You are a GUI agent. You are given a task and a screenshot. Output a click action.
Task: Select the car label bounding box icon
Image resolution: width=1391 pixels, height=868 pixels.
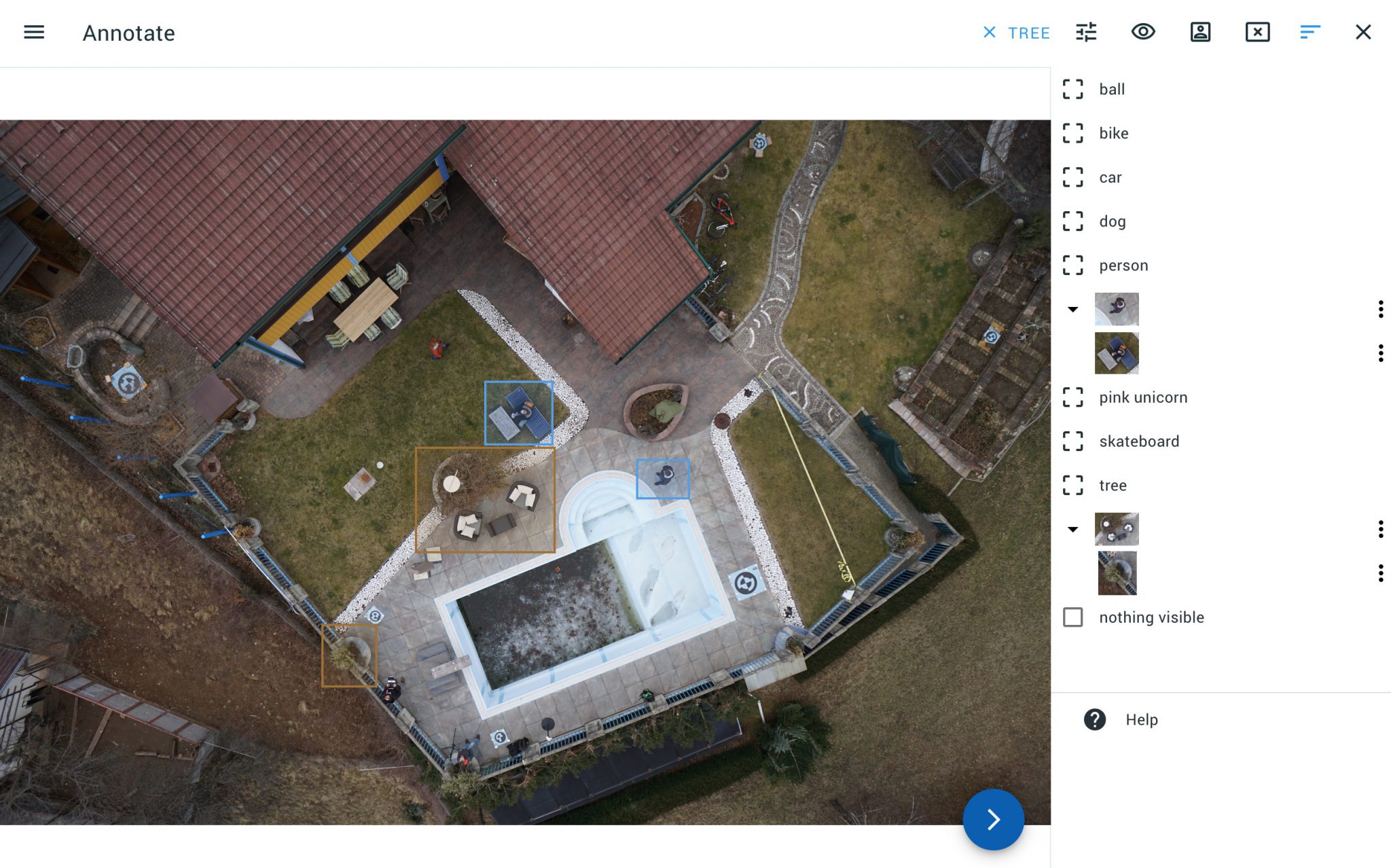coord(1073,177)
